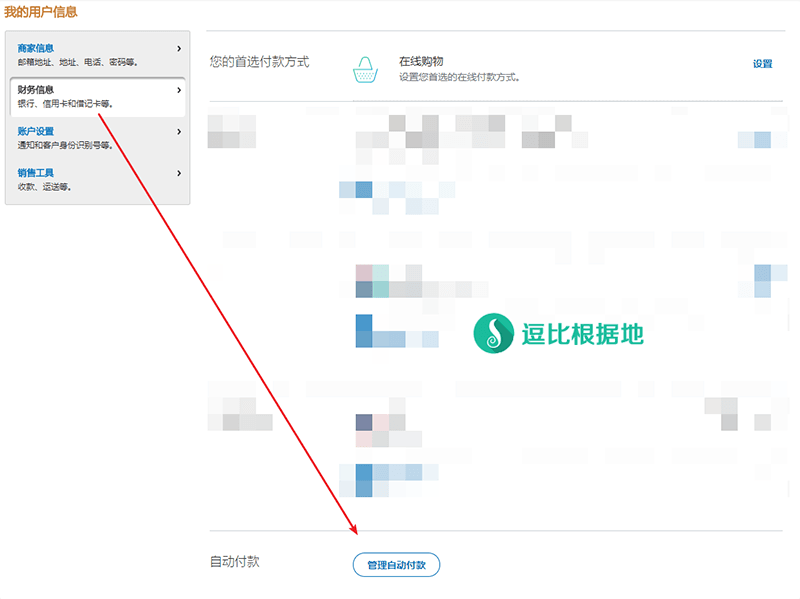800x599 pixels.
Task: Click the 设置您首选的在线付款方式 description text
Action: pos(459,77)
